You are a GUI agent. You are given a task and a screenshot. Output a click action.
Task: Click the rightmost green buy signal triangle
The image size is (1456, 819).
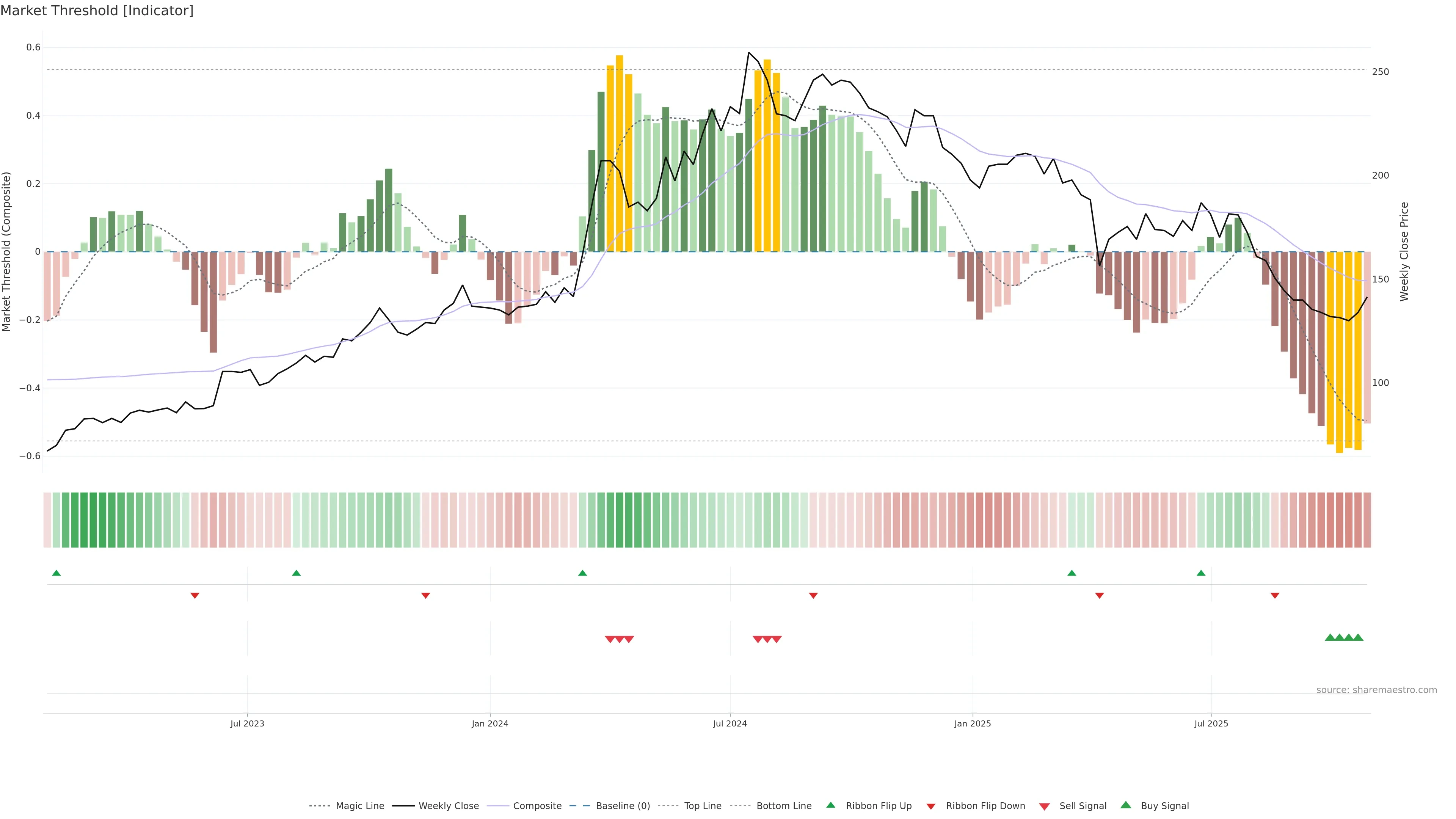[1358, 637]
